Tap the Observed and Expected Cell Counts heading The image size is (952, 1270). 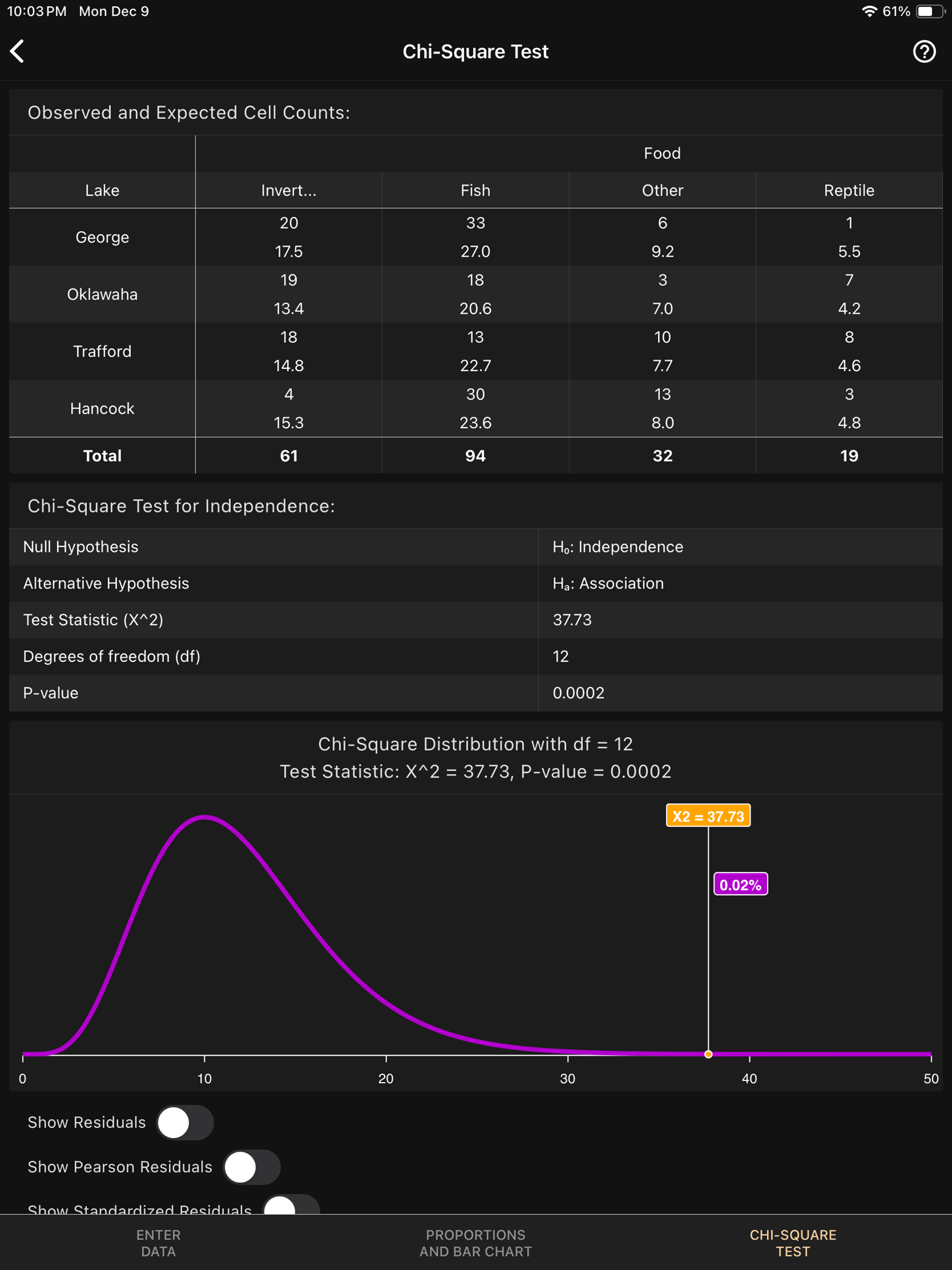[189, 113]
